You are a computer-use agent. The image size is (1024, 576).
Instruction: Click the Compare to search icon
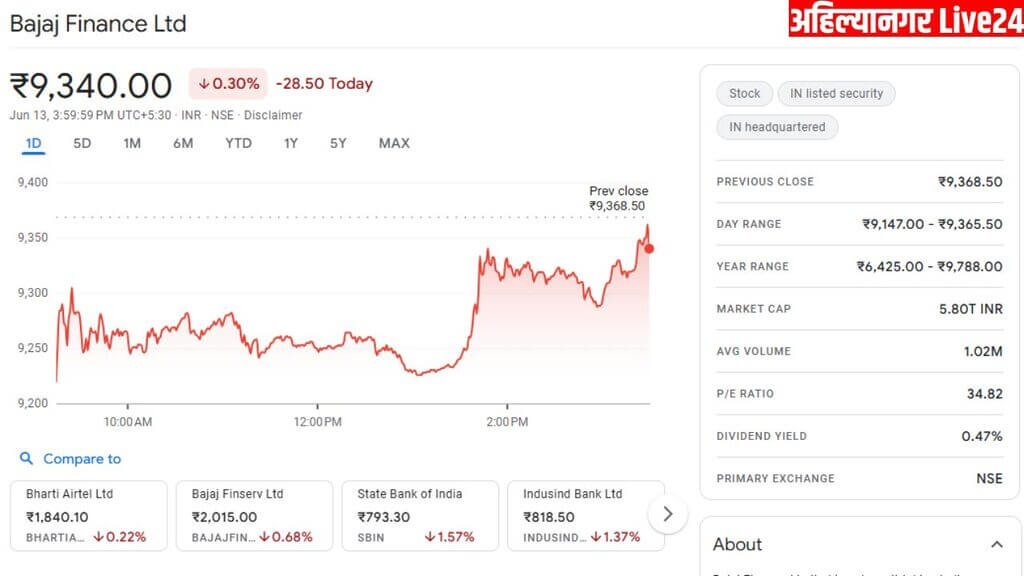tap(26, 459)
